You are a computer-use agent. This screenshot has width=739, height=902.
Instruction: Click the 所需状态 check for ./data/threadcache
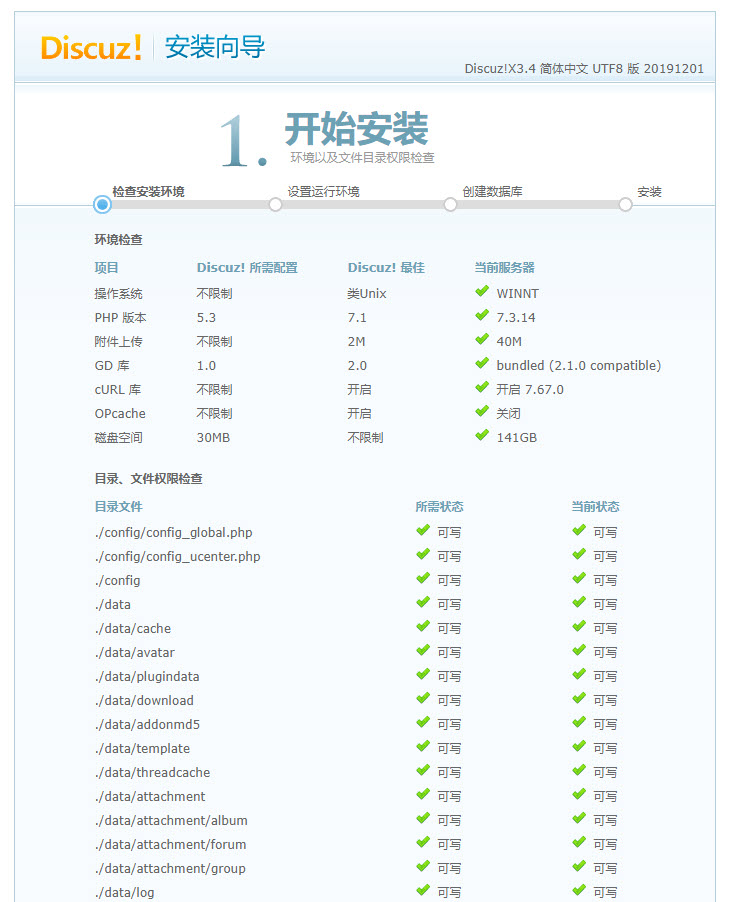pyautogui.click(x=423, y=770)
